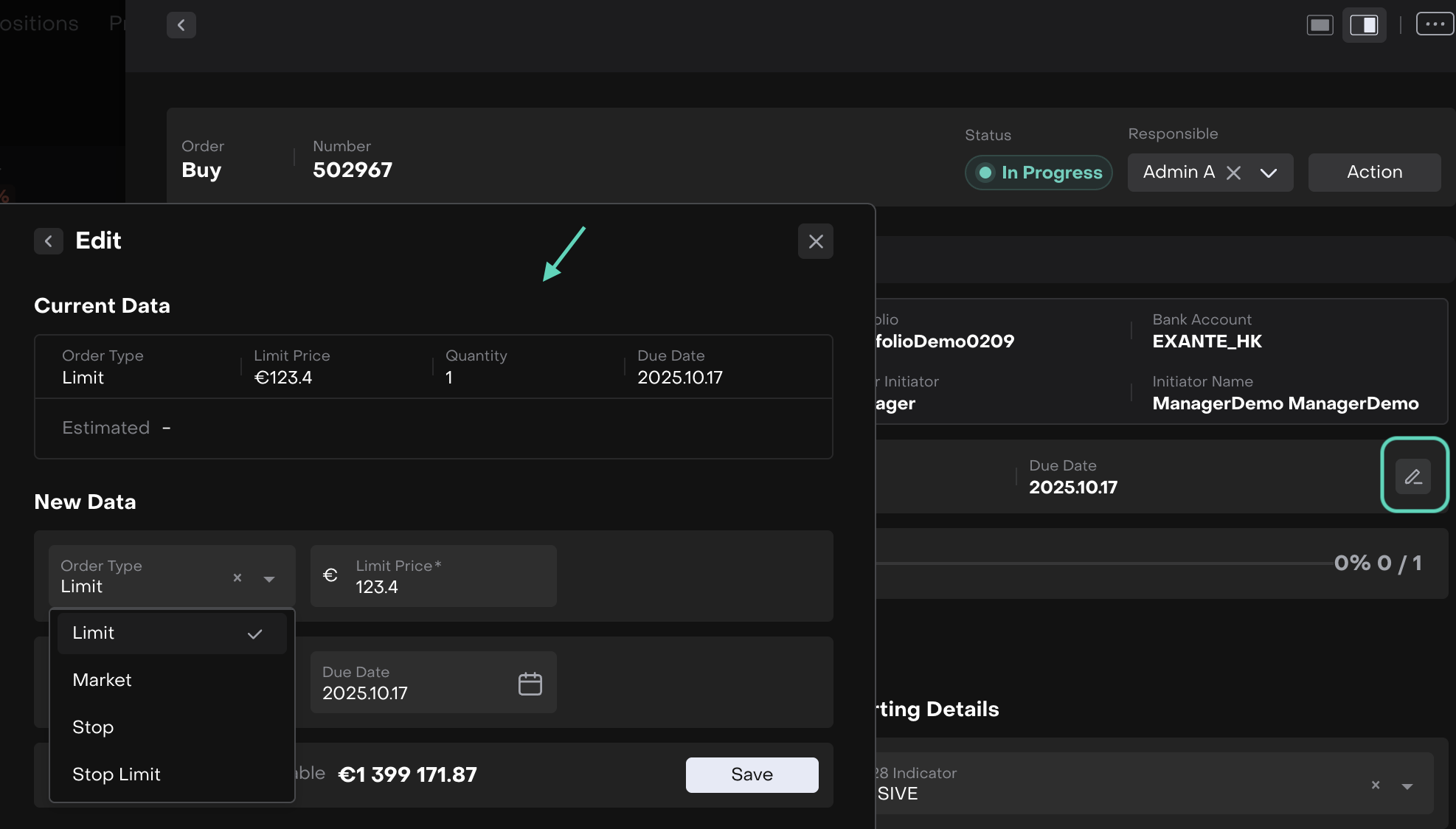Viewport: 1456px width, 829px height.
Task: Open the calendar icon in Due Date field
Action: (530, 684)
